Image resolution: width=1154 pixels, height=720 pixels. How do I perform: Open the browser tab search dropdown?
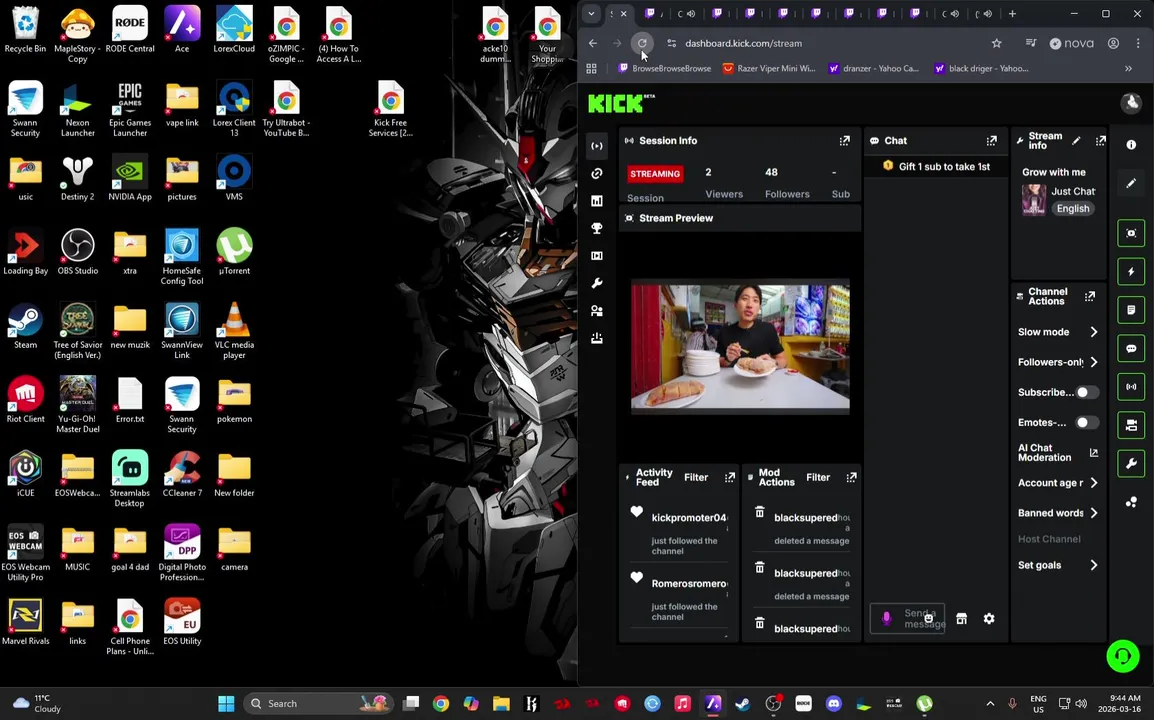pyautogui.click(x=591, y=13)
